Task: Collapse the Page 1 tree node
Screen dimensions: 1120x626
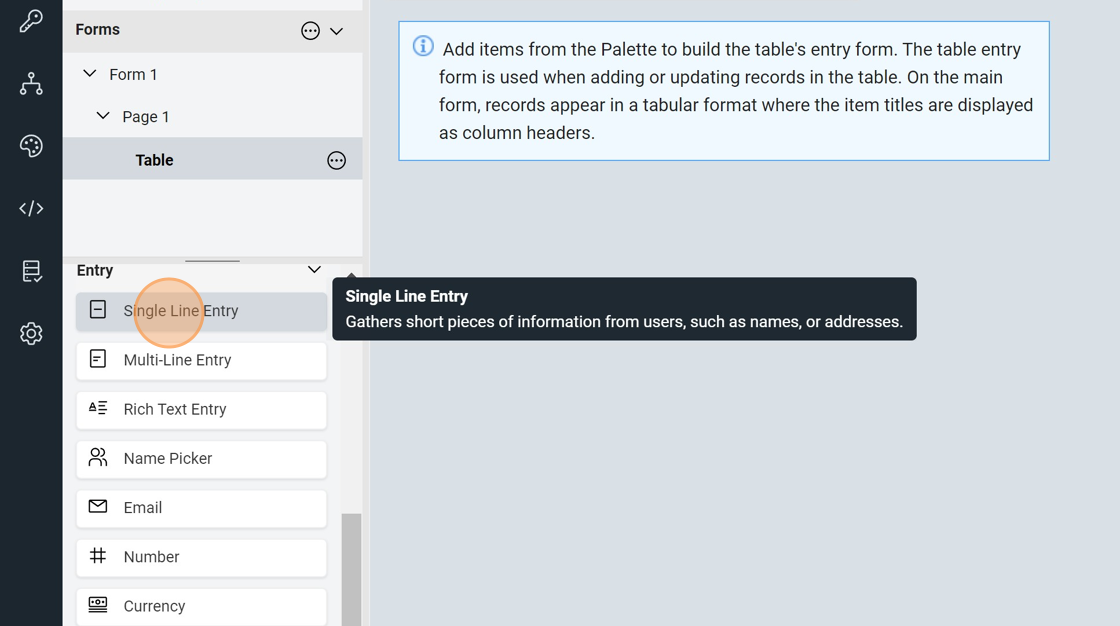Action: [103, 116]
